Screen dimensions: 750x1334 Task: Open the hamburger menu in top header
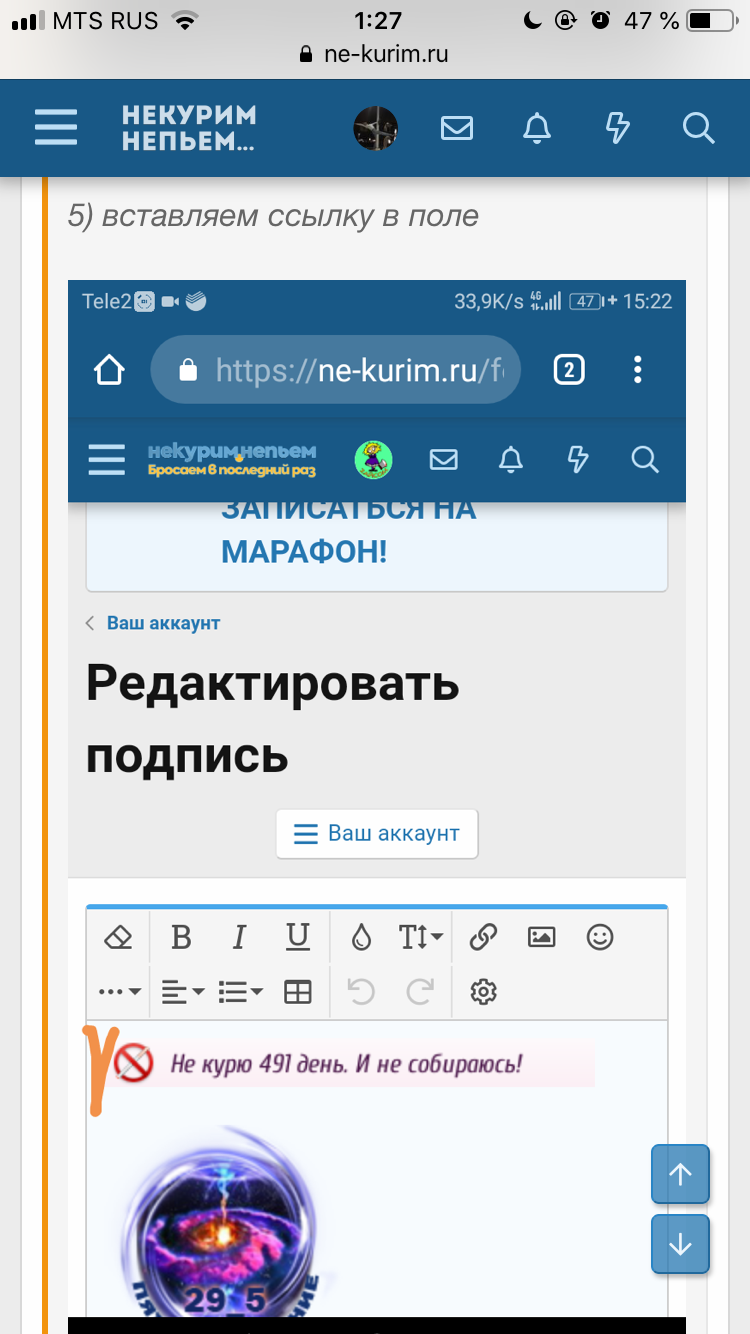[x=56, y=128]
